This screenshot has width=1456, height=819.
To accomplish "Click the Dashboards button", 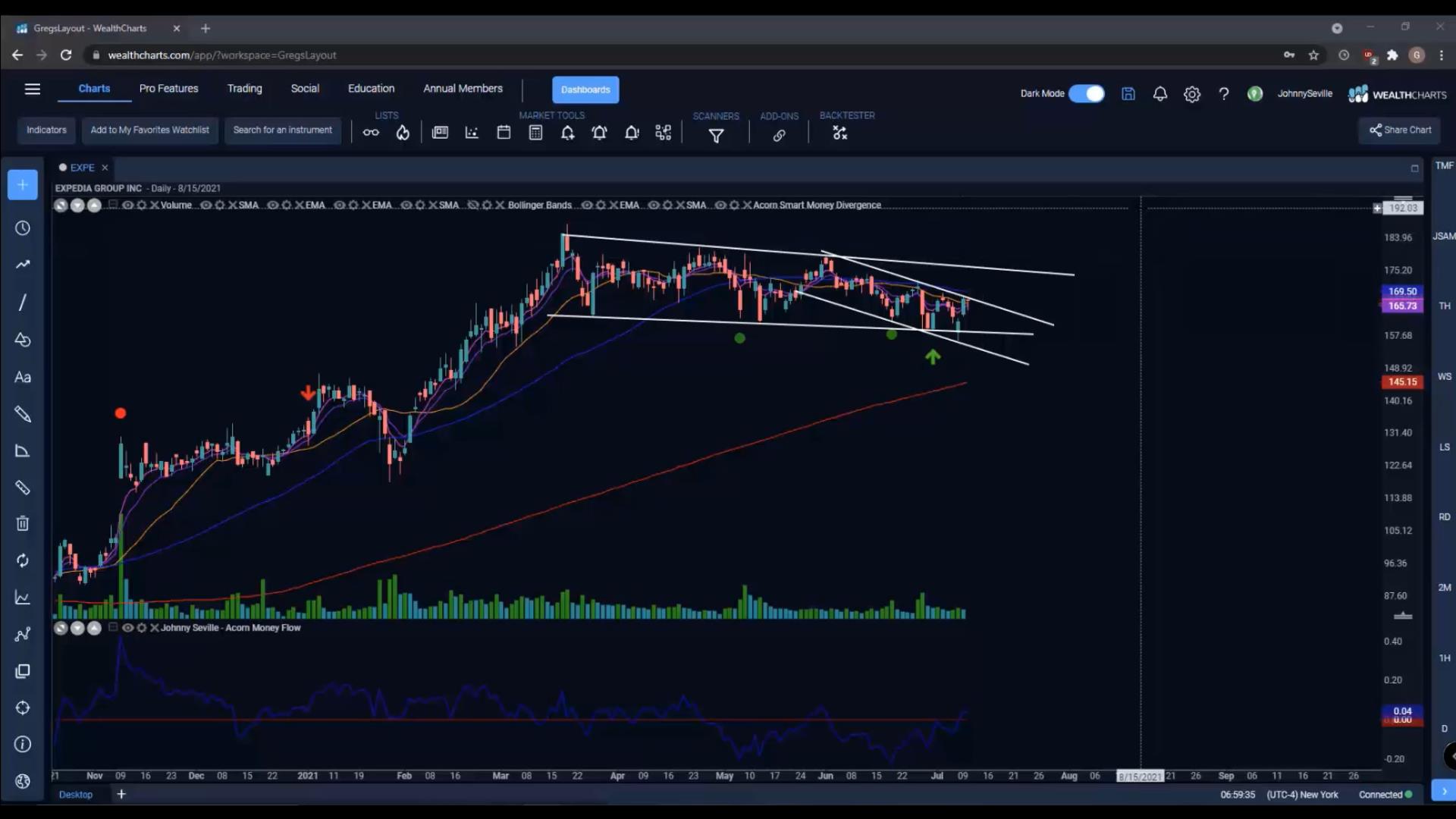I will click(585, 89).
